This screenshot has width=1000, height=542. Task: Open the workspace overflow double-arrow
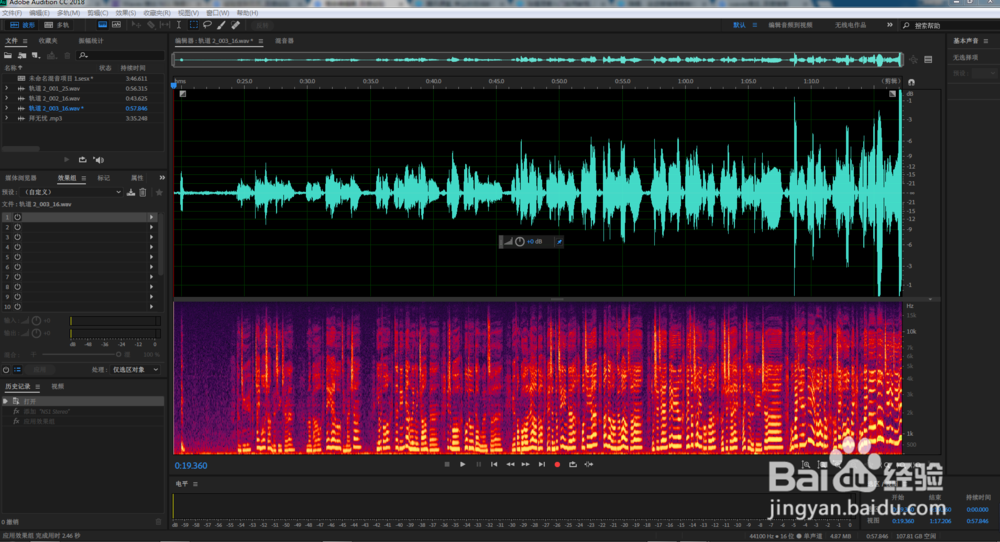[890, 25]
